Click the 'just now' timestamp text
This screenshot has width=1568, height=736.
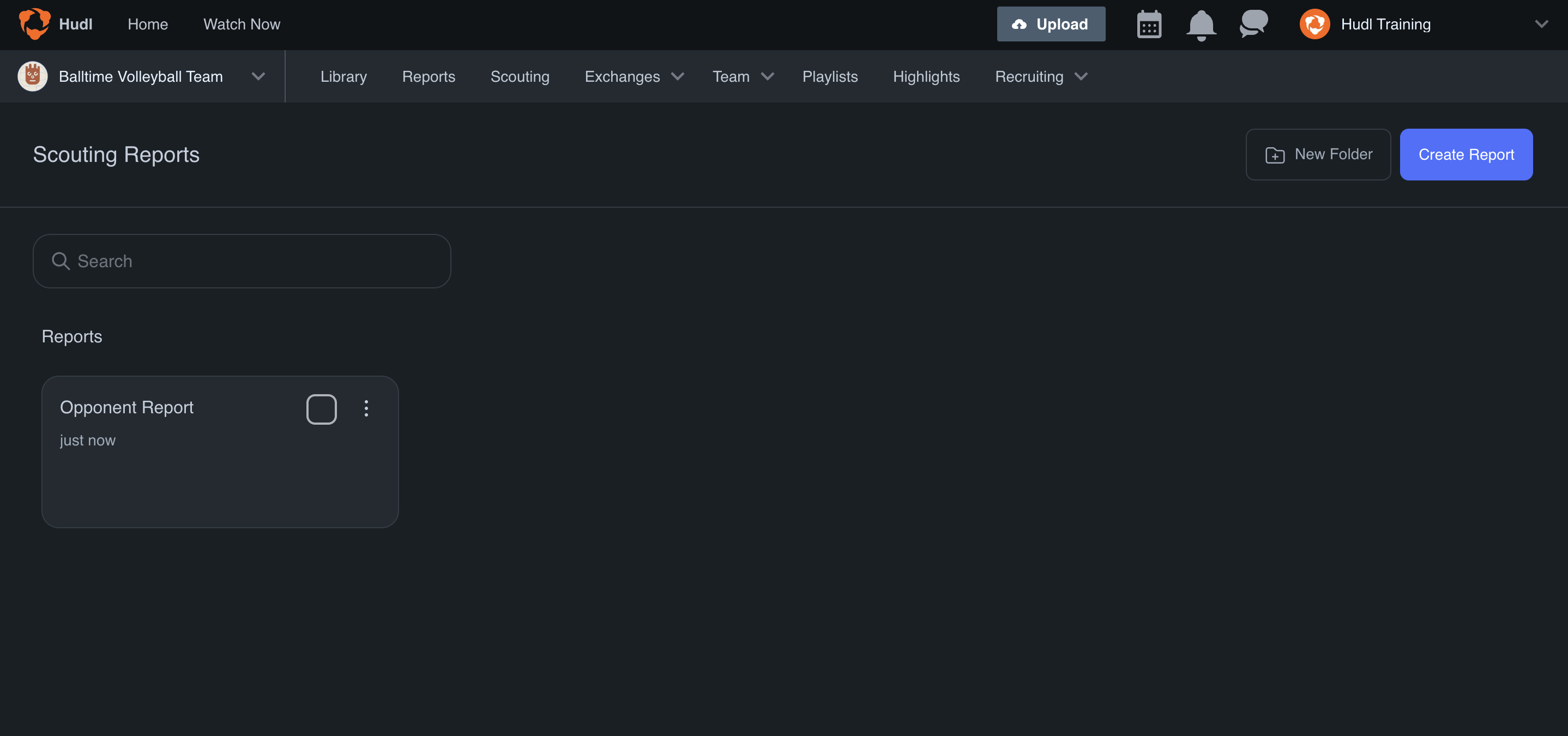click(88, 440)
